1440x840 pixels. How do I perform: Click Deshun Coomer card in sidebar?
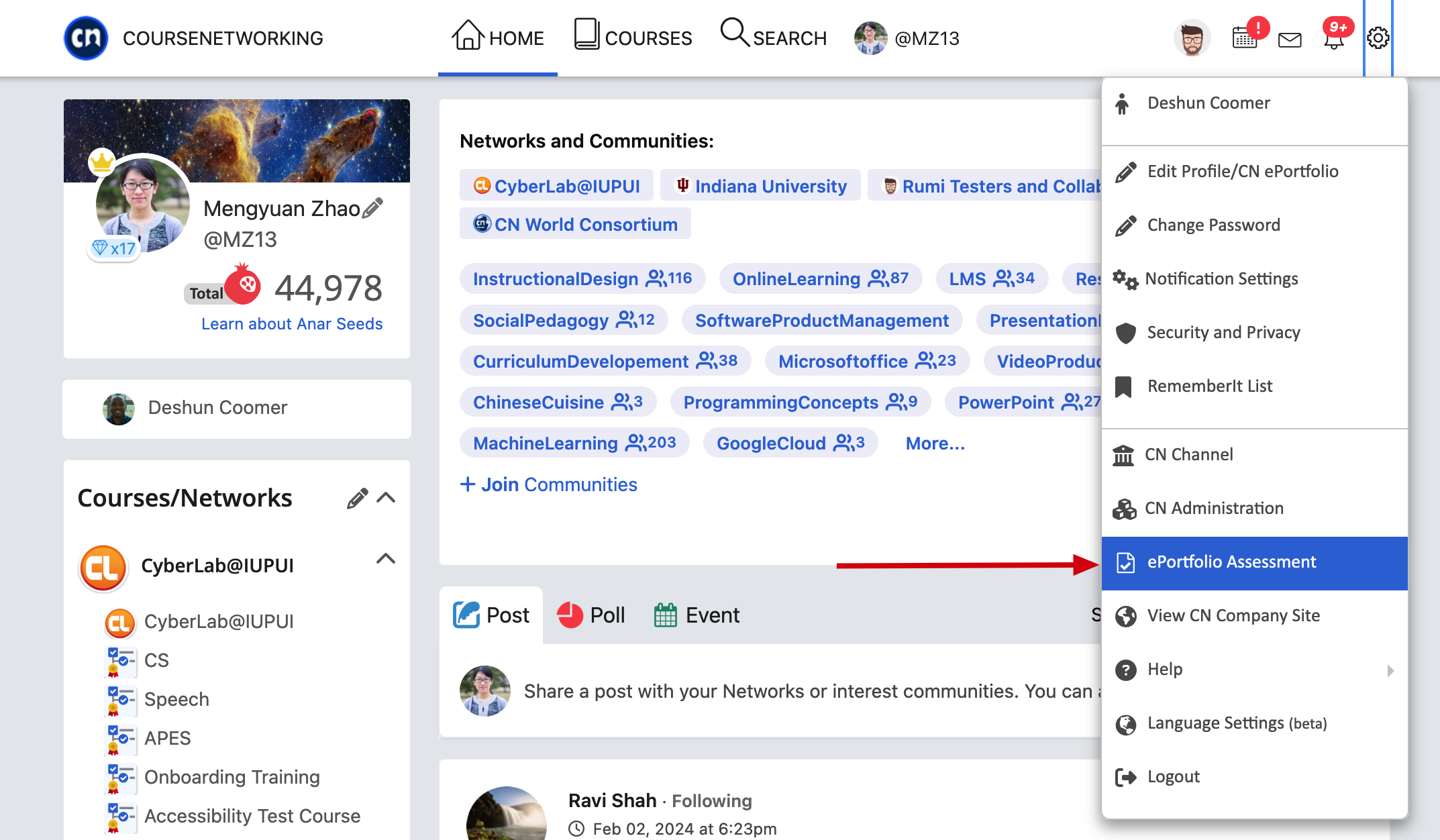237,409
